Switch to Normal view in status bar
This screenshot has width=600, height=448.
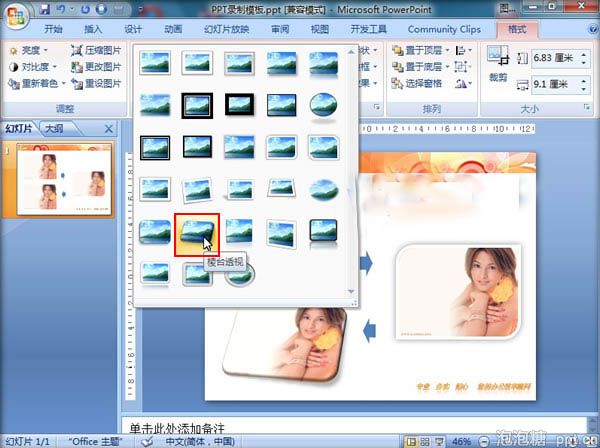[x=411, y=442]
